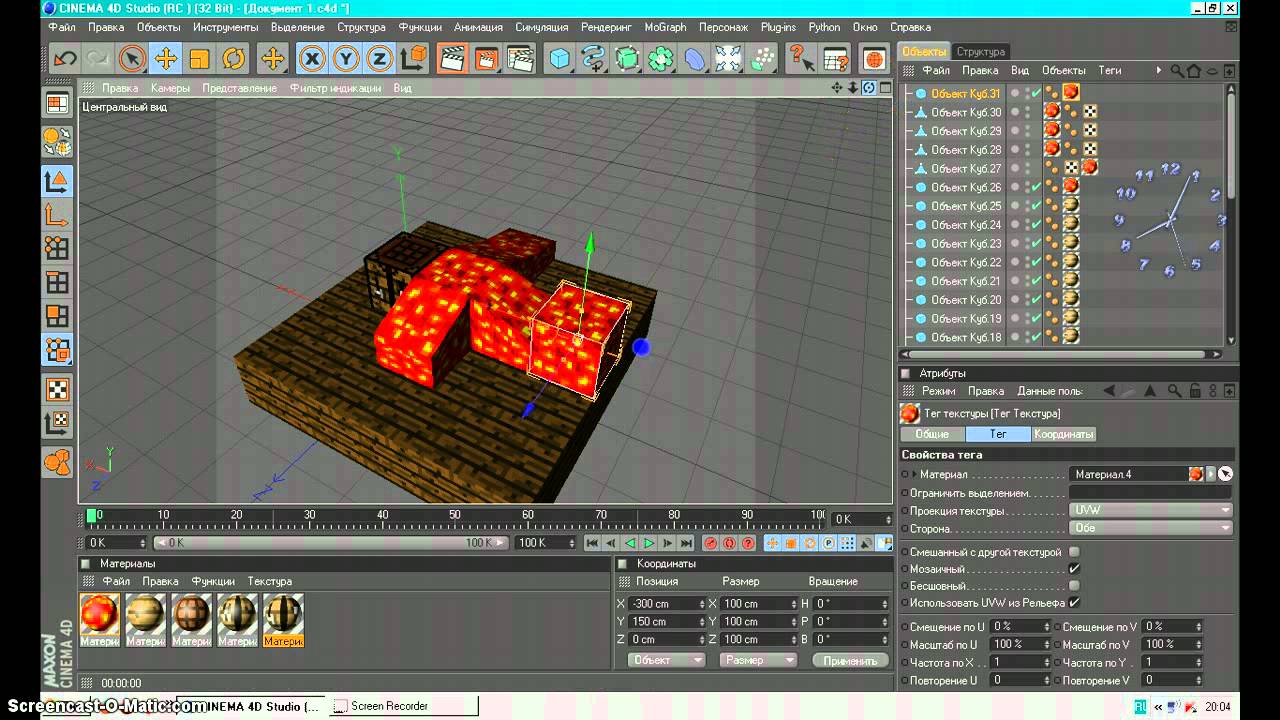The height and width of the screenshot is (720, 1280).
Task: Open the Функции menu in Materials panel
Action: click(213, 581)
